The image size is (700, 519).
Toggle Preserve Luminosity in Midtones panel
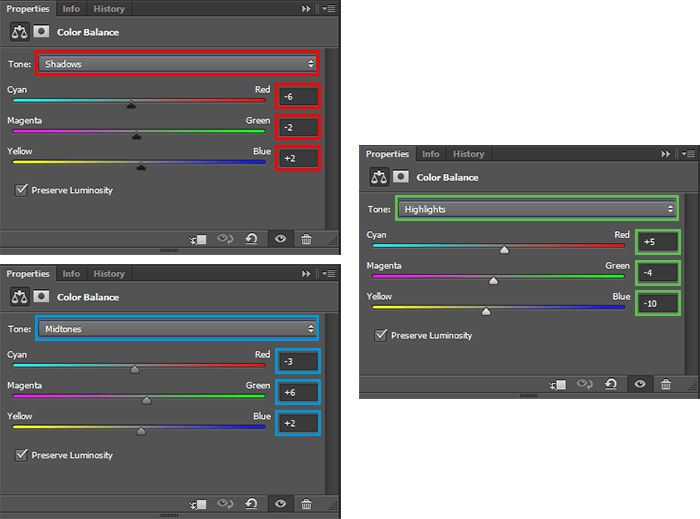21,455
